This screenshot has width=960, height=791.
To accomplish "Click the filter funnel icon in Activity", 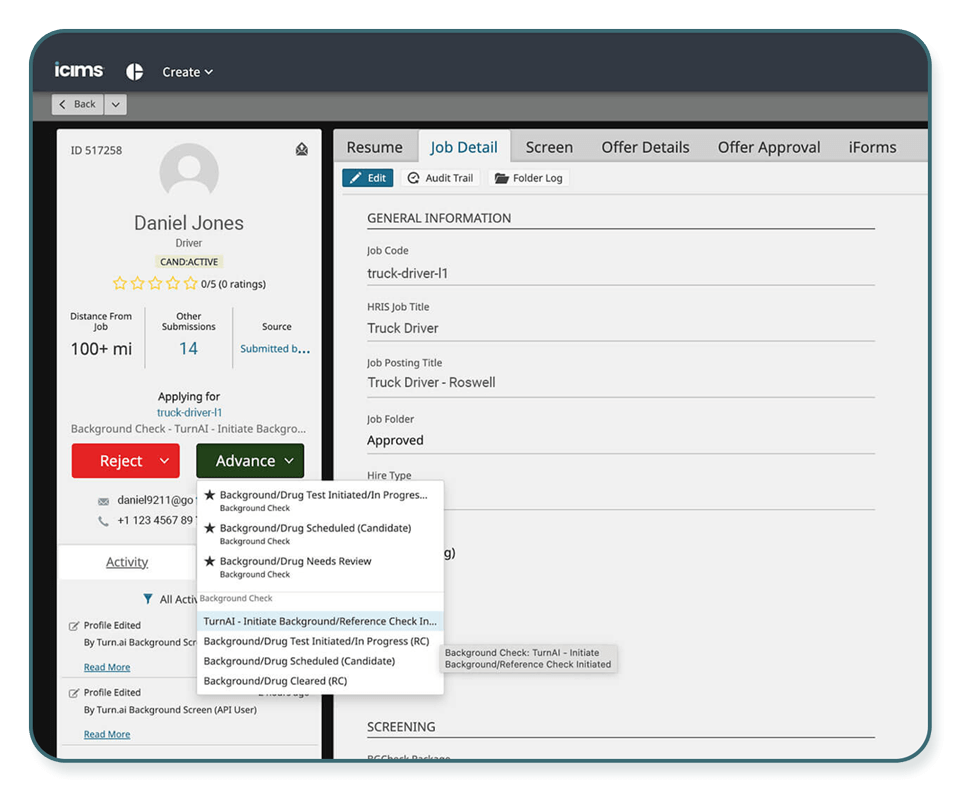I will point(148,599).
